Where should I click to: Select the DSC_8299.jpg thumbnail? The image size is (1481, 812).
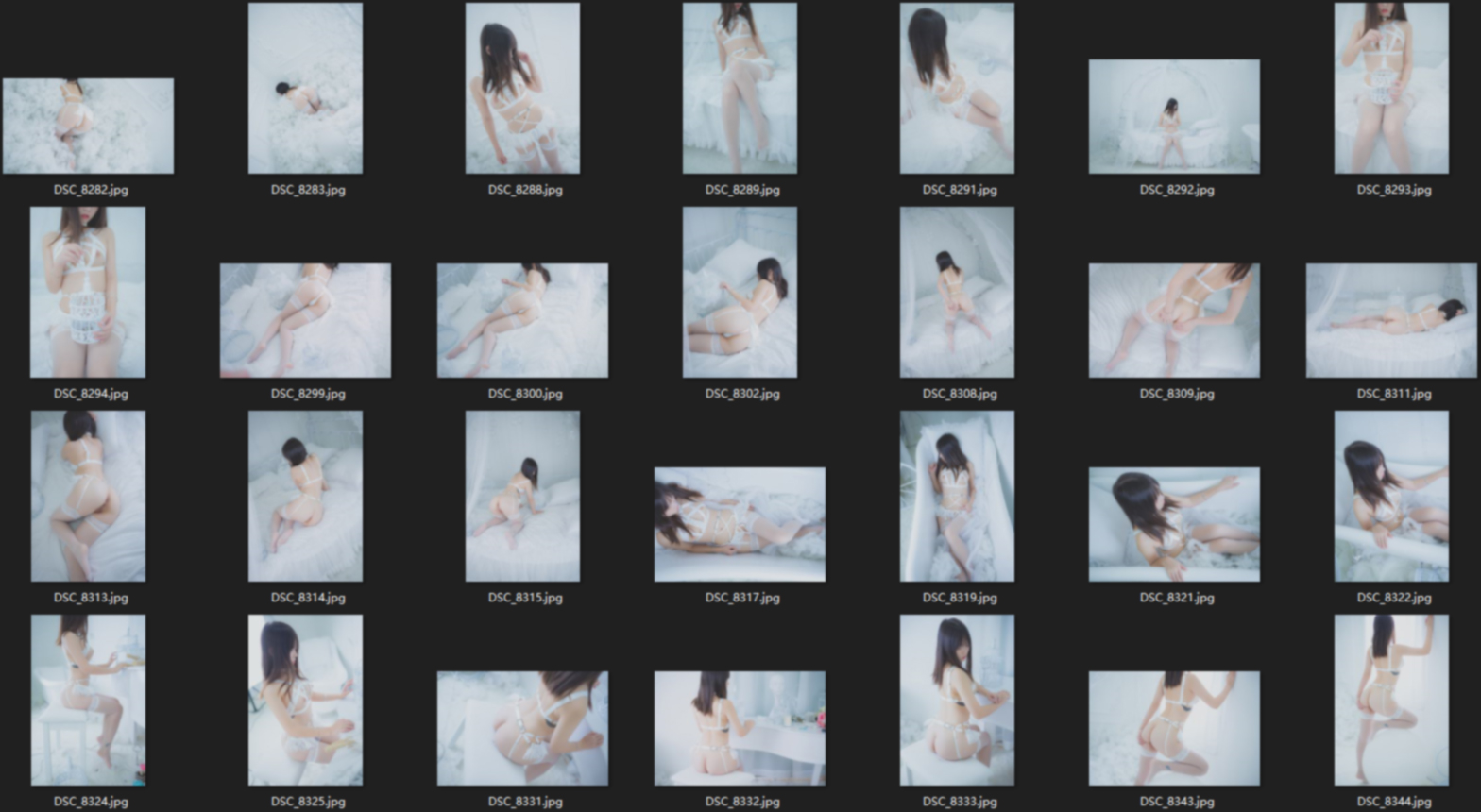pos(305,320)
